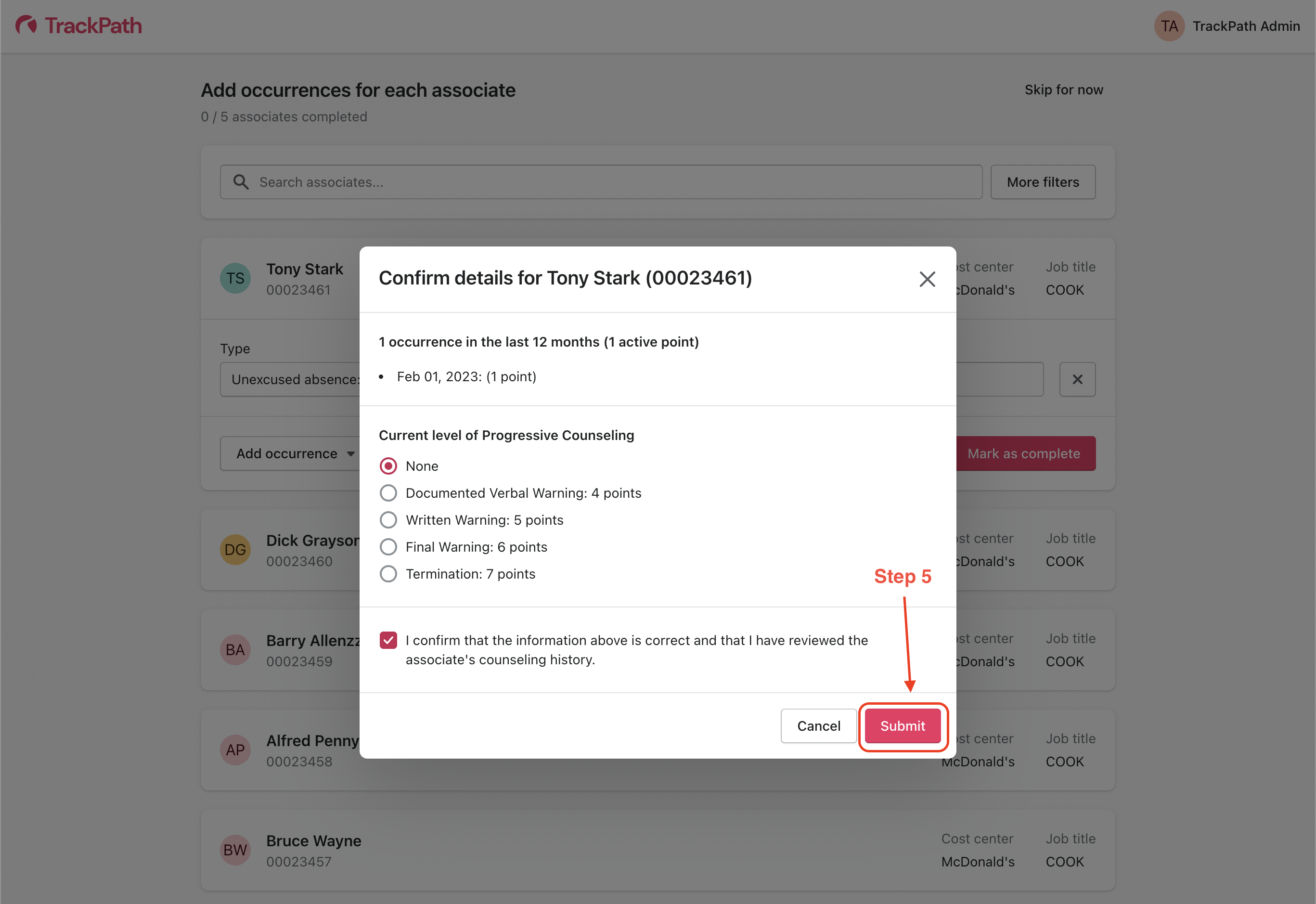This screenshot has width=1316, height=904.
Task: Open the occurrence Type dropdown
Action: click(290, 379)
